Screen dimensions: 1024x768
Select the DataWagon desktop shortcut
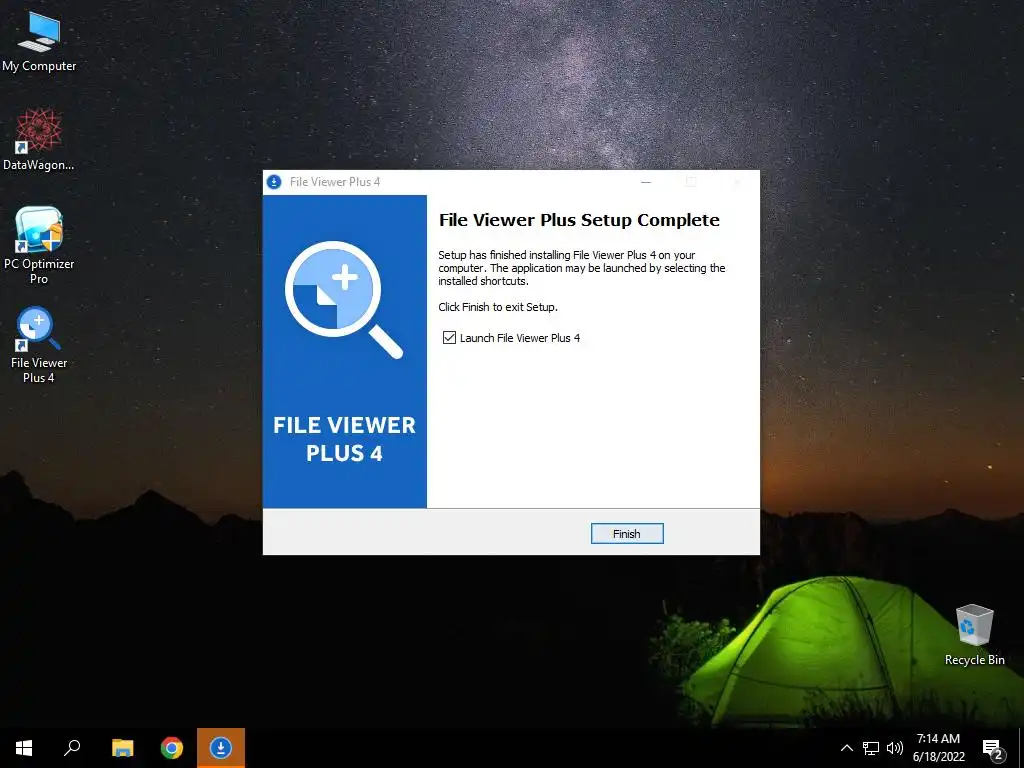(x=39, y=139)
